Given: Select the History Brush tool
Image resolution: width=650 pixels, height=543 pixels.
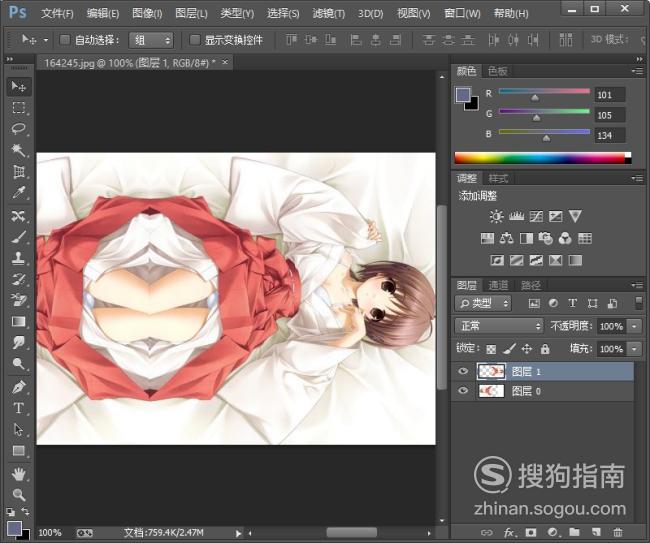Looking at the screenshot, I should 18,279.
